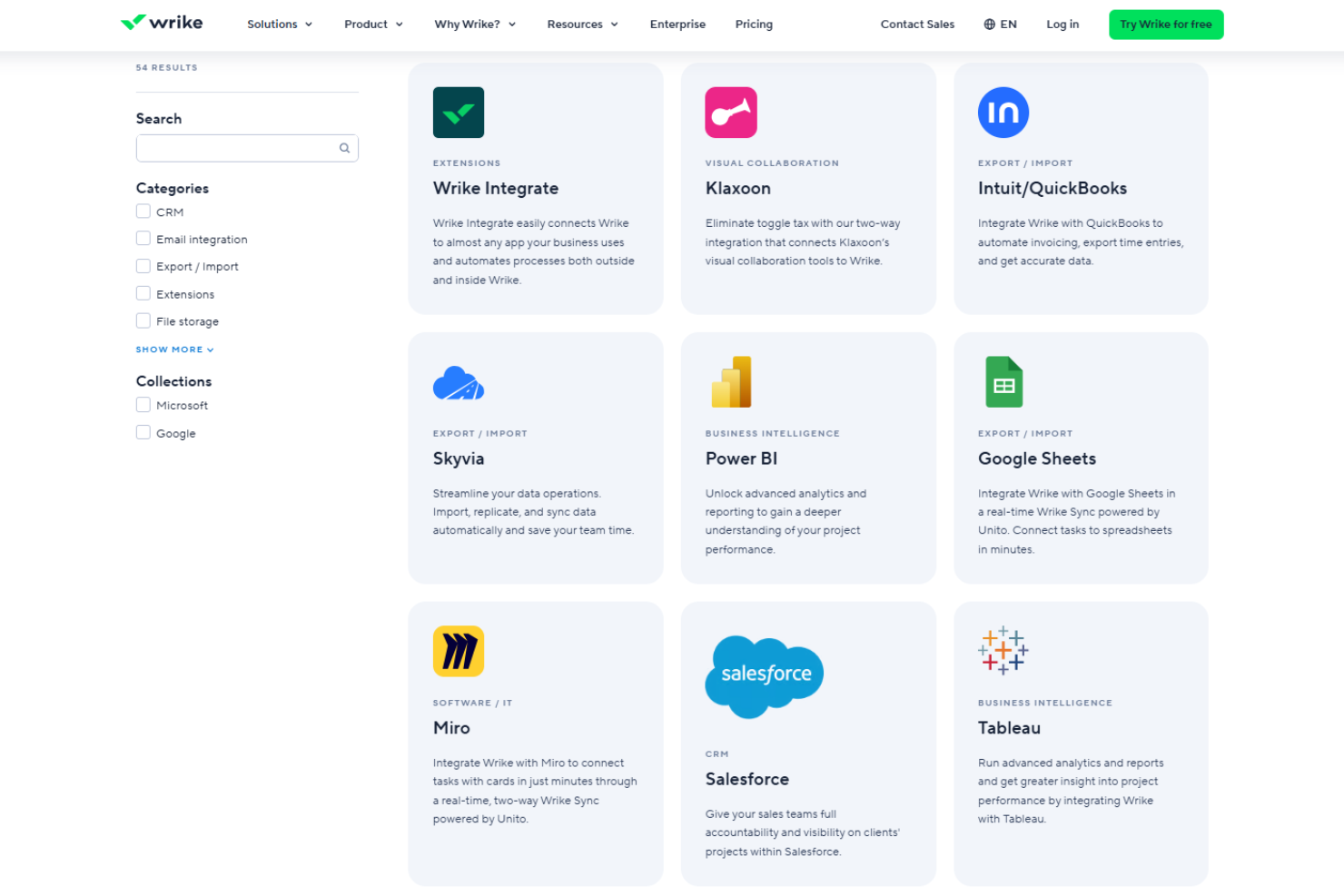Click the magnifier icon in the search box
1344x896 pixels.
coord(345,148)
